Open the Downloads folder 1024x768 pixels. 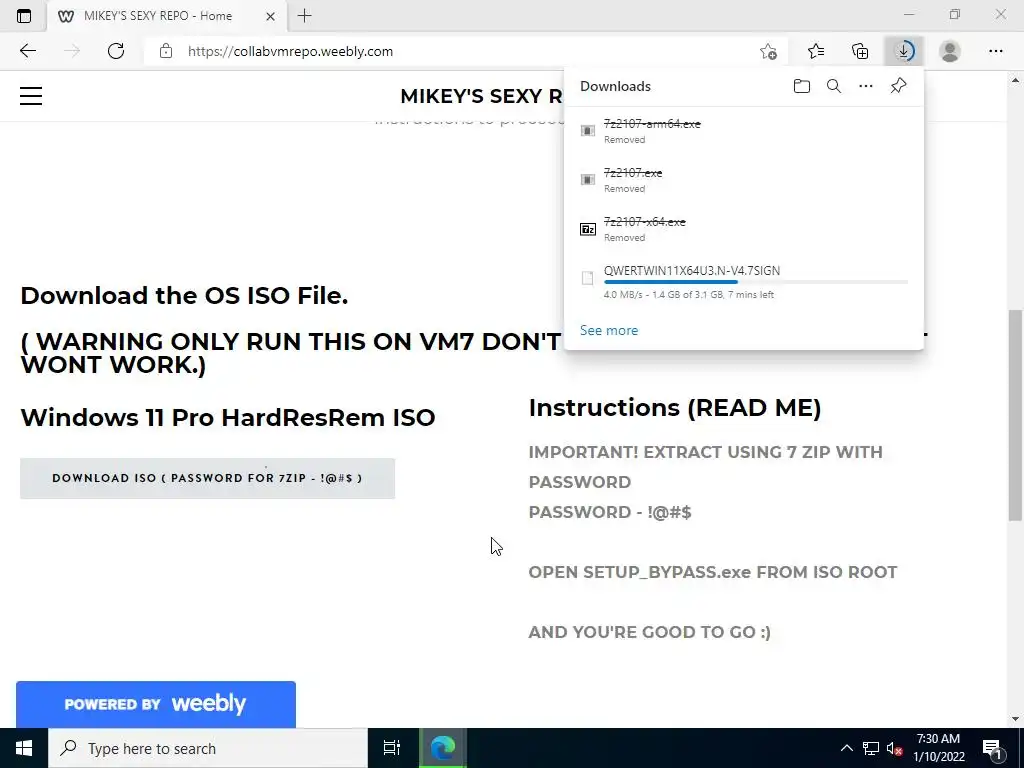point(802,86)
